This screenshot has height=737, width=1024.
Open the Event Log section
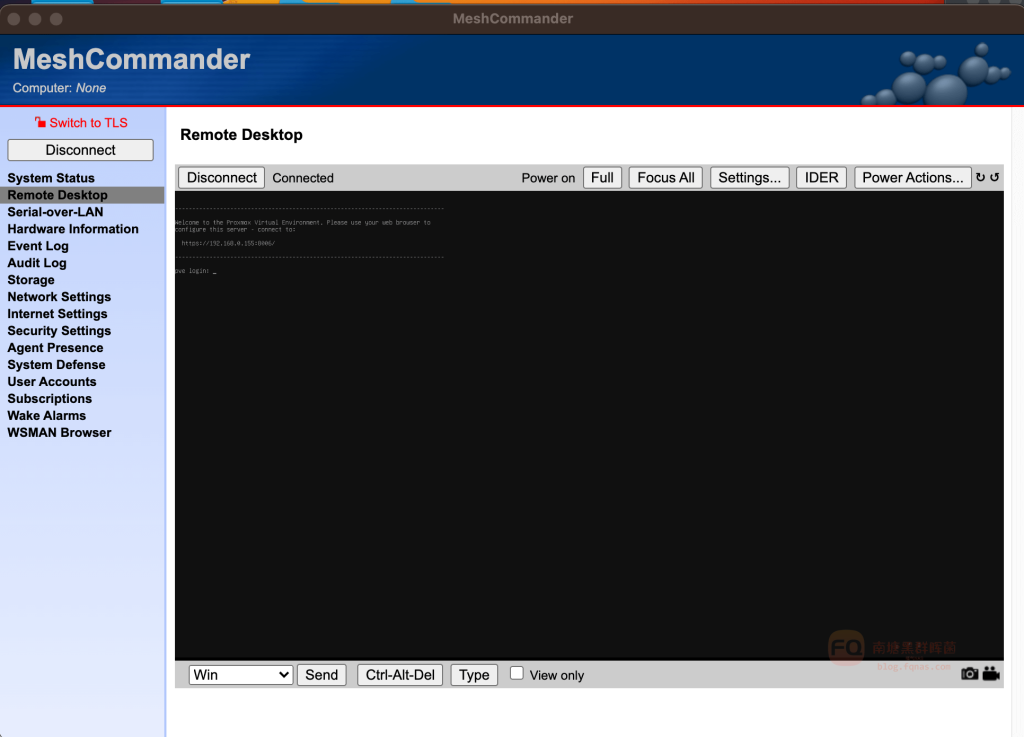click(x=38, y=246)
